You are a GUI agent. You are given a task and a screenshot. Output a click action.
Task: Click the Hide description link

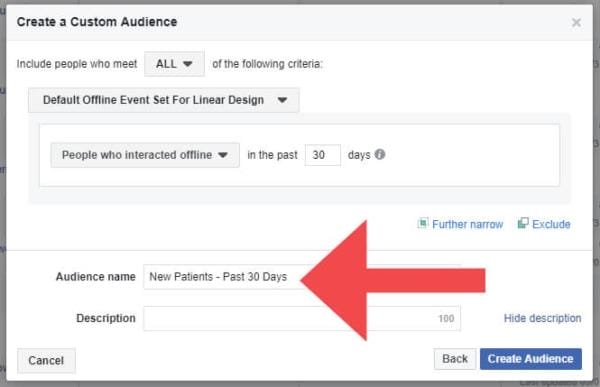click(542, 318)
